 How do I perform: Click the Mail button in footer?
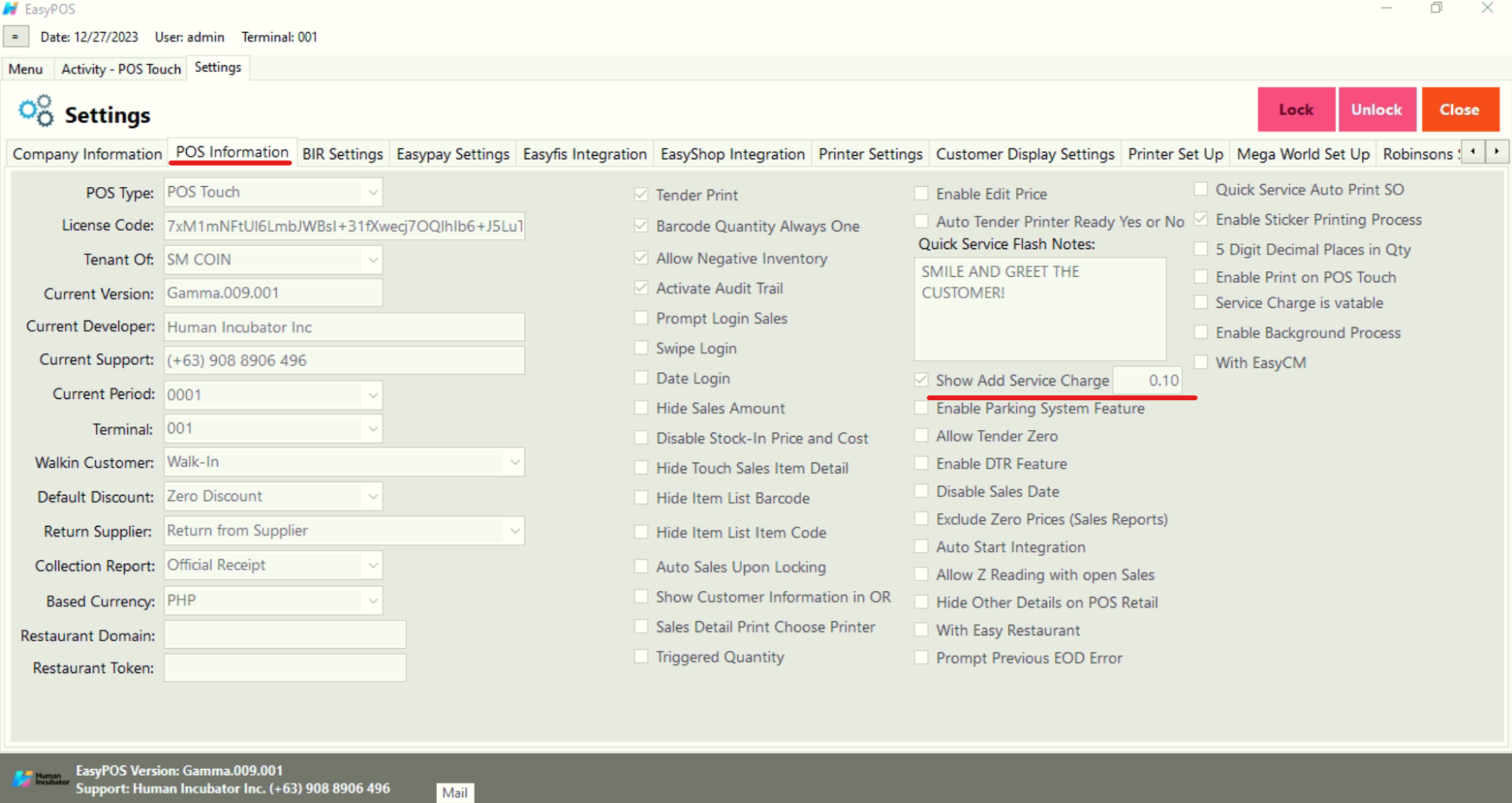(x=455, y=792)
